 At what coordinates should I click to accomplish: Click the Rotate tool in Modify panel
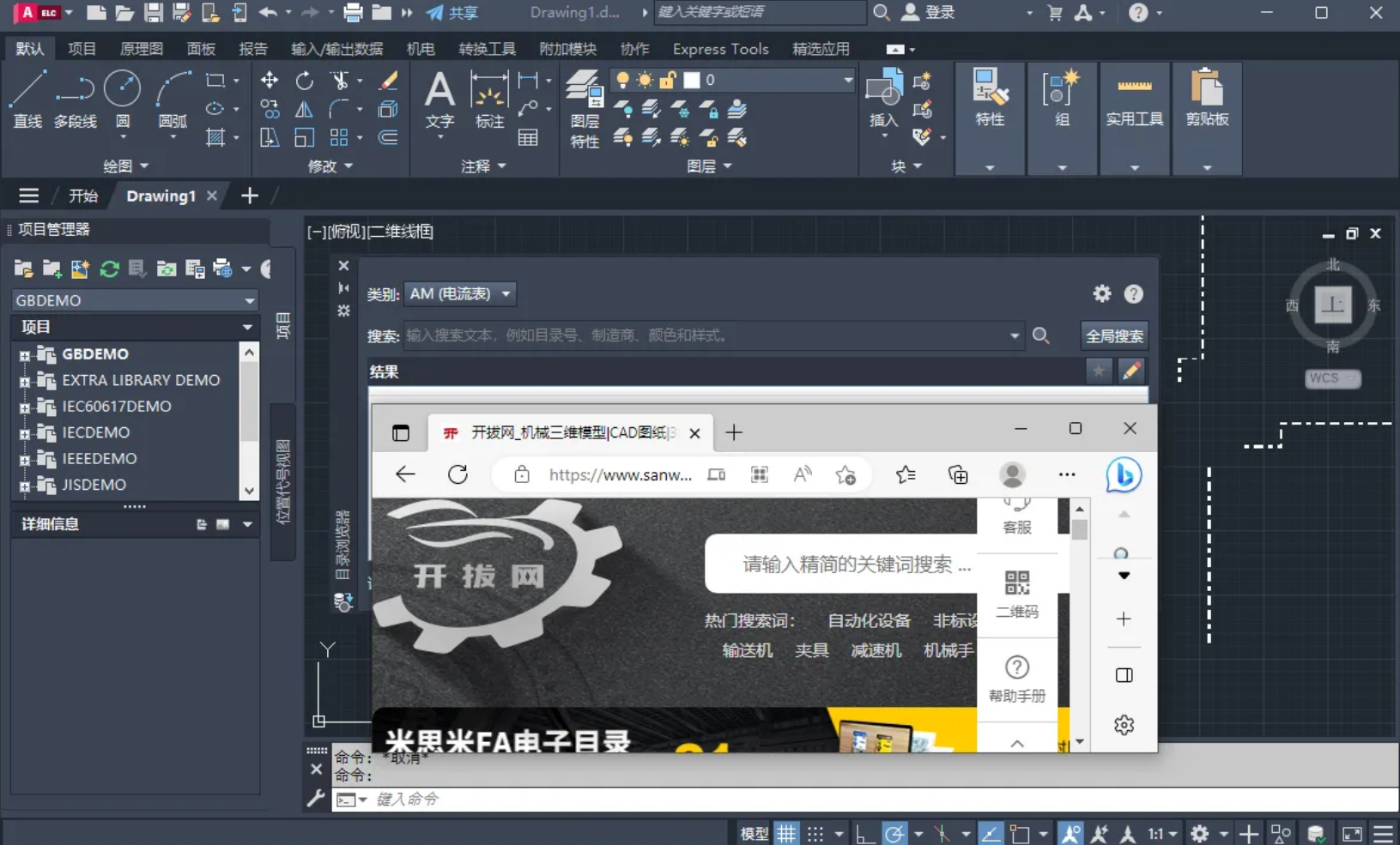(305, 81)
